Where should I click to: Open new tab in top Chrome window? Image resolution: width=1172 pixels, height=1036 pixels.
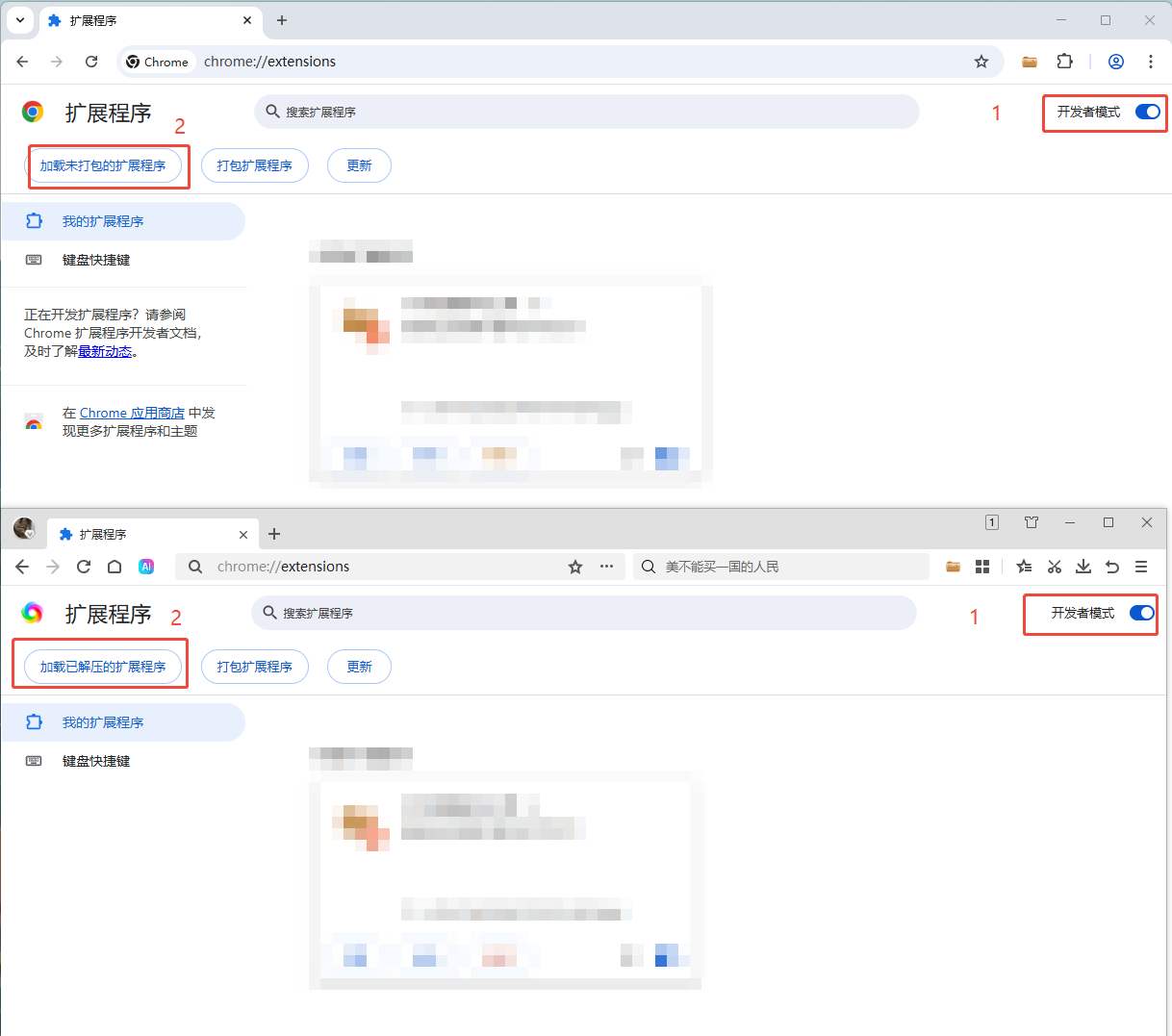click(282, 20)
